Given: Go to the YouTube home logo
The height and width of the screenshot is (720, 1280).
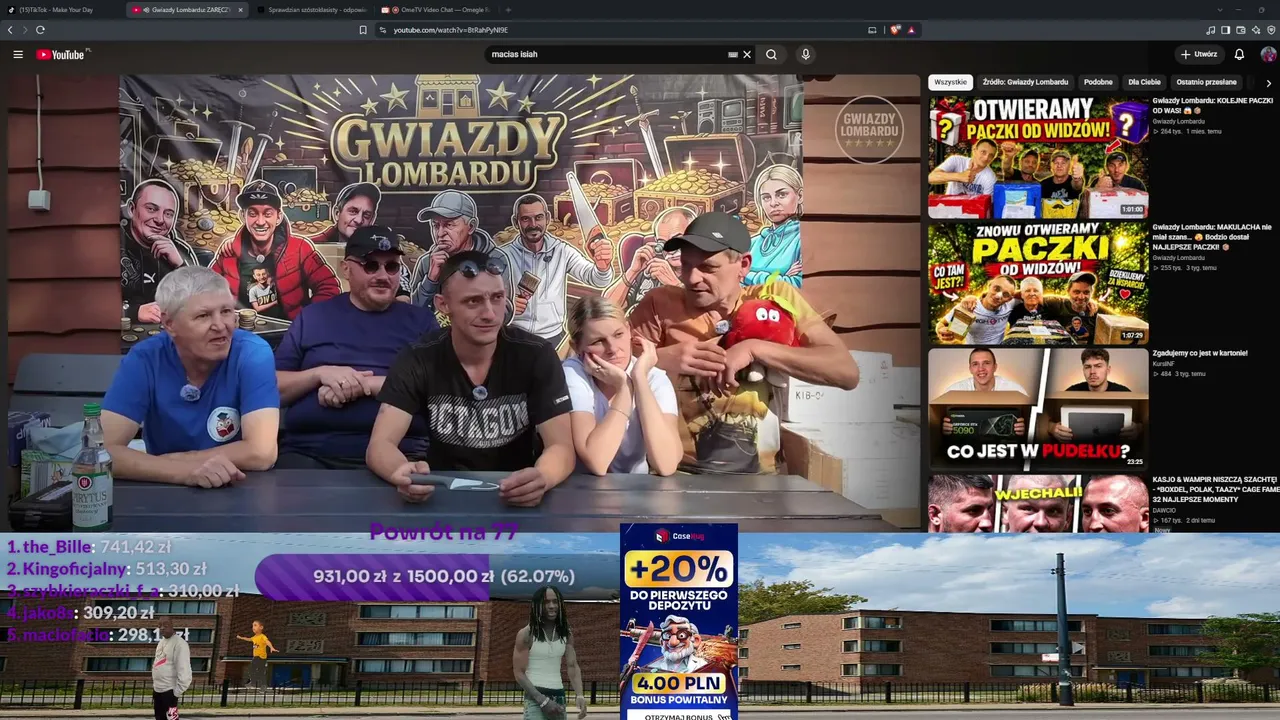Looking at the screenshot, I should click(x=62, y=54).
